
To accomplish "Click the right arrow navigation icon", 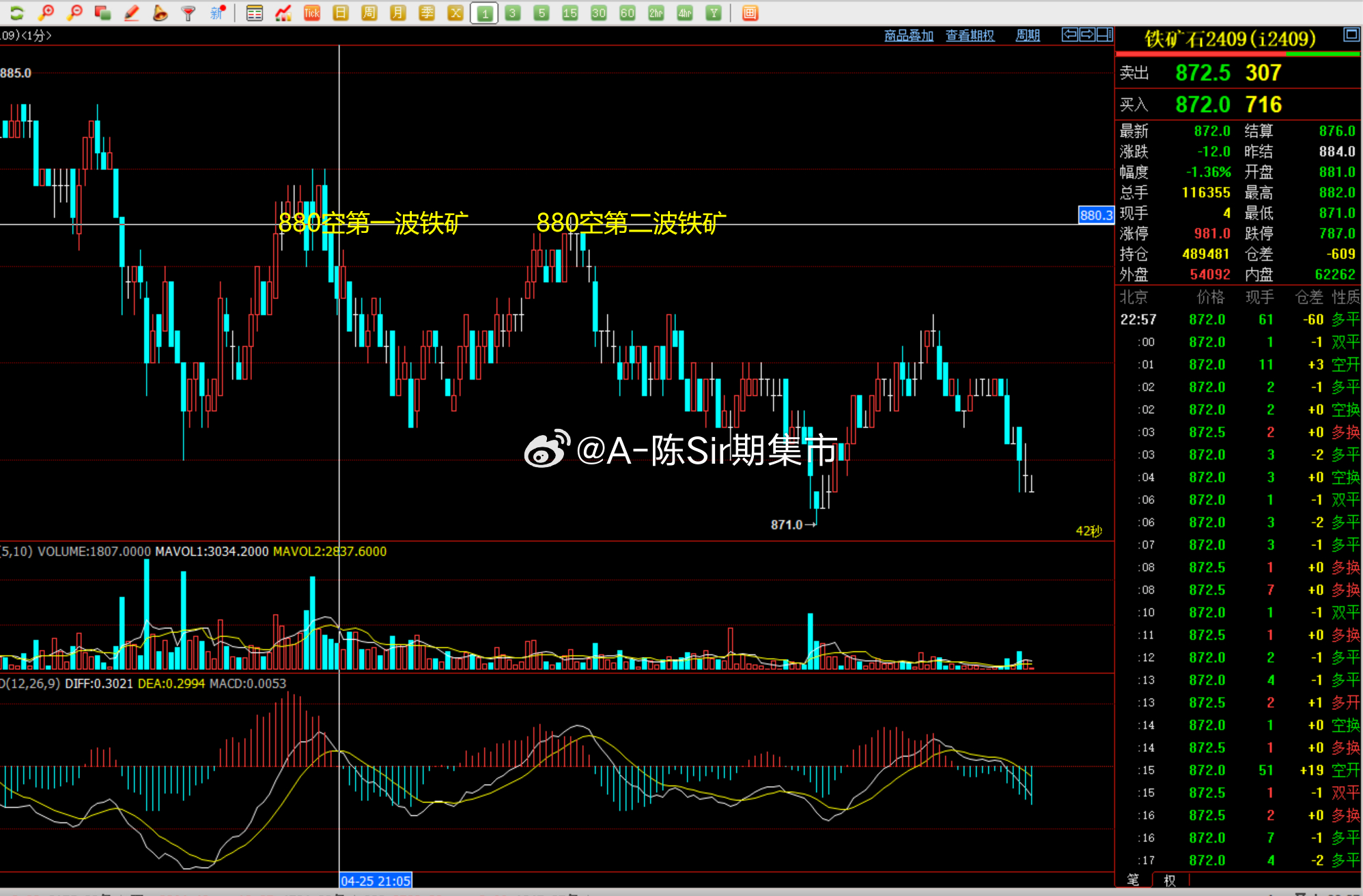I will (x=1087, y=35).
